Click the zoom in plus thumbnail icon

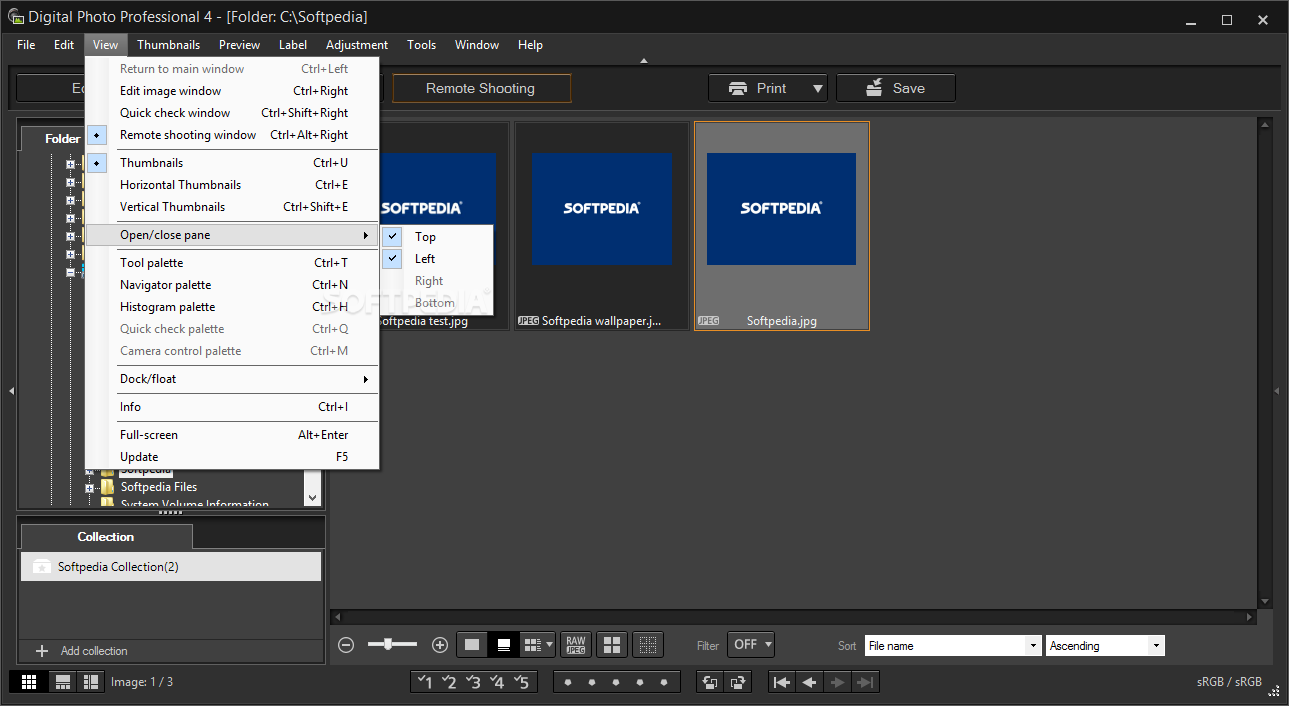coord(439,645)
